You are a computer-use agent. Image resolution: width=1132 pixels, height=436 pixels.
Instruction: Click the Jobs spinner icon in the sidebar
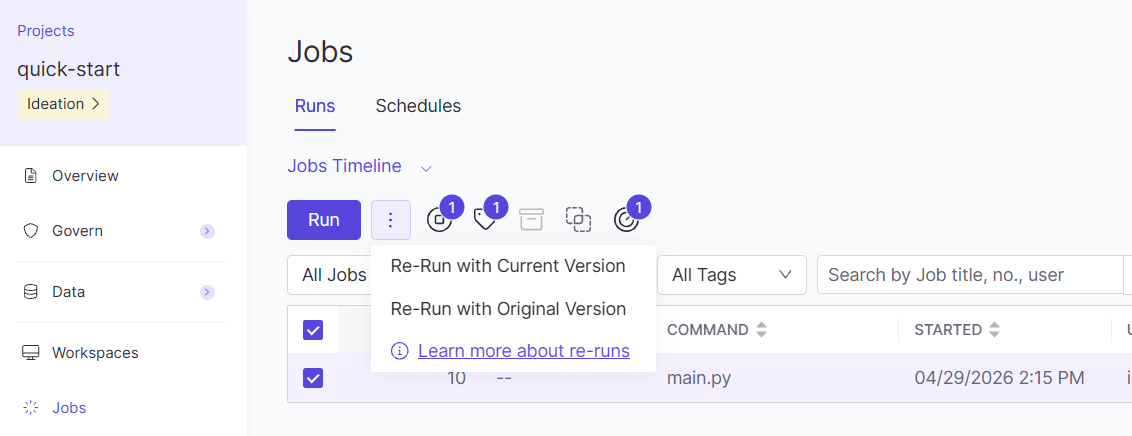click(x=30, y=408)
